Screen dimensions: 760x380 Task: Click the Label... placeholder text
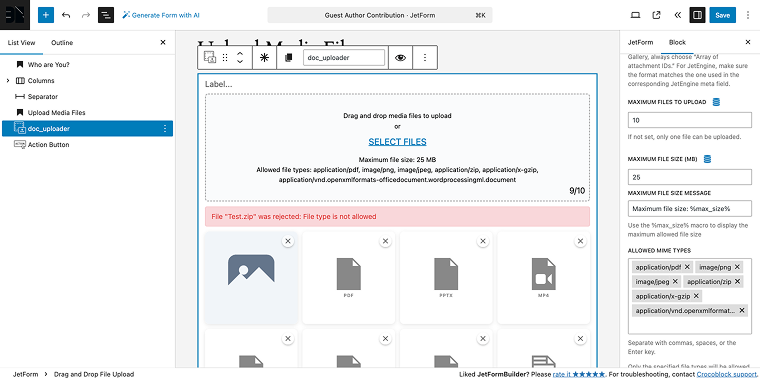219,84
